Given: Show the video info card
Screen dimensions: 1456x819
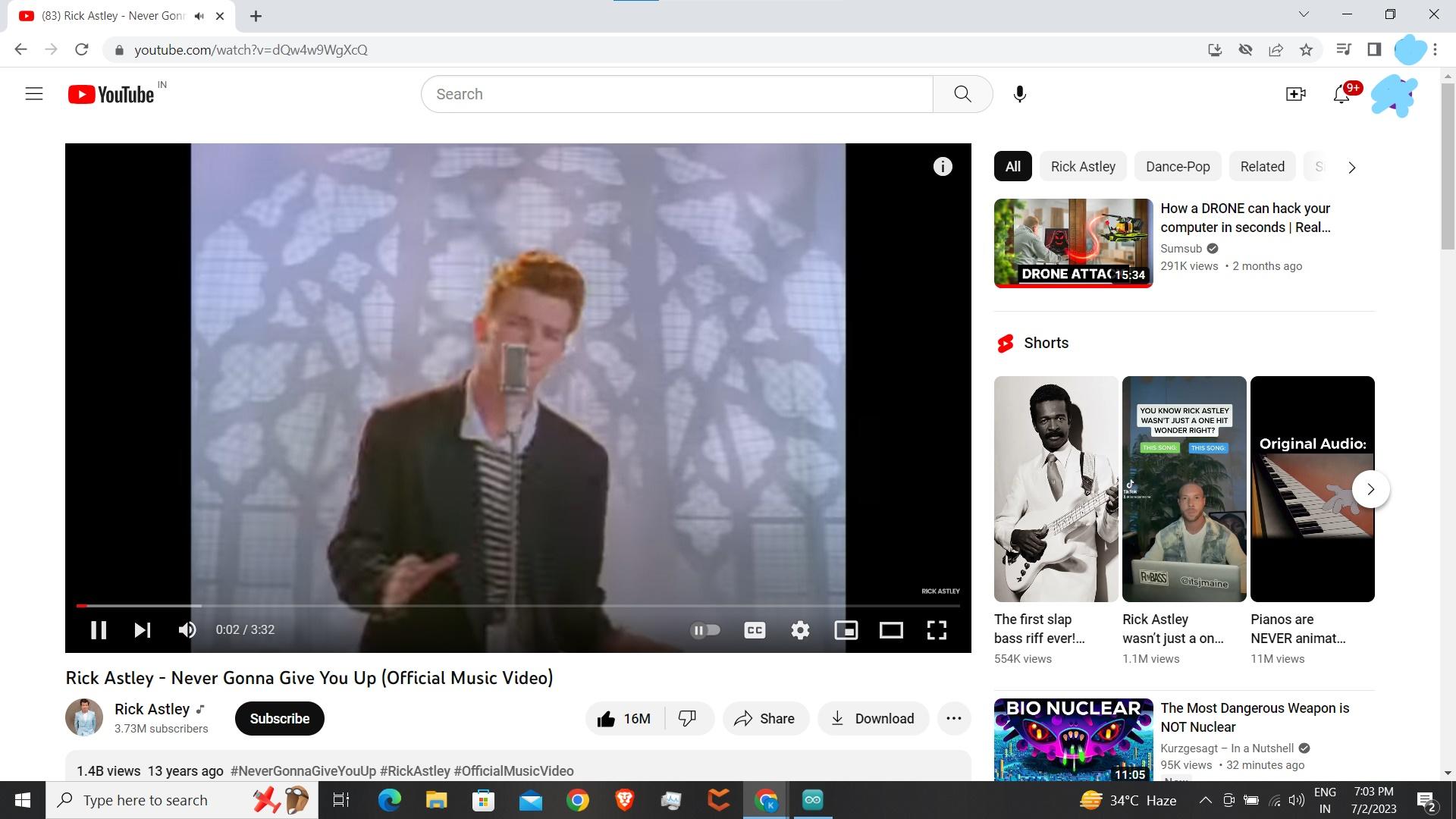Looking at the screenshot, I should [x=943, y=167].
